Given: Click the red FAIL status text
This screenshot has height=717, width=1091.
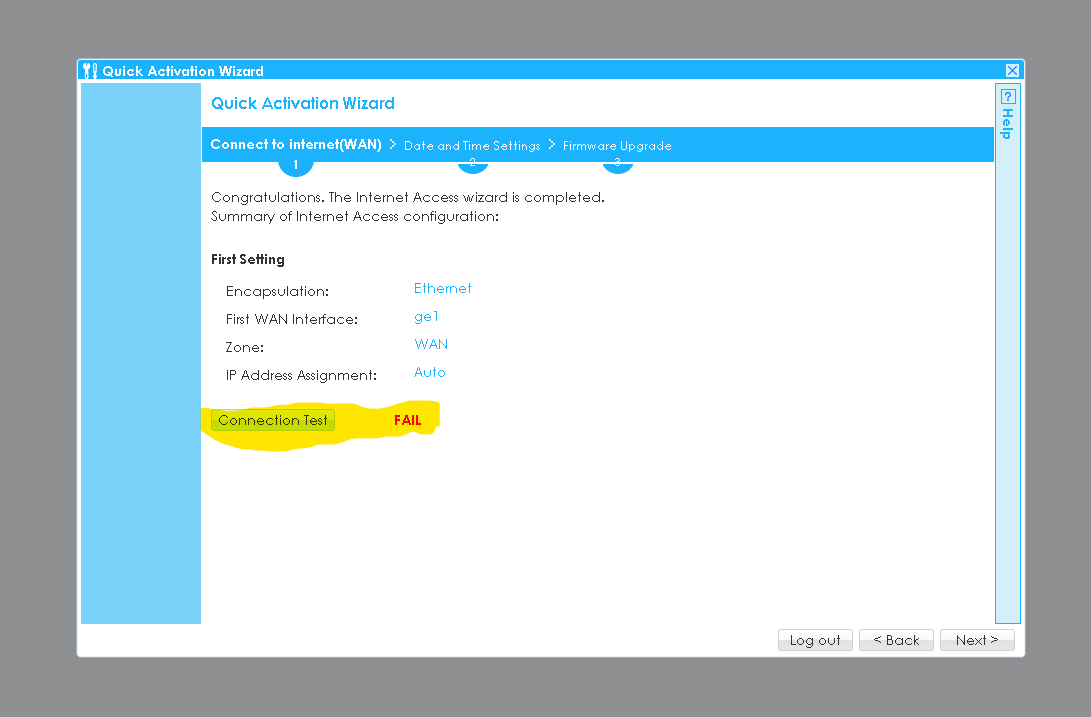Looking at the screenshot, I should (407, 421).
